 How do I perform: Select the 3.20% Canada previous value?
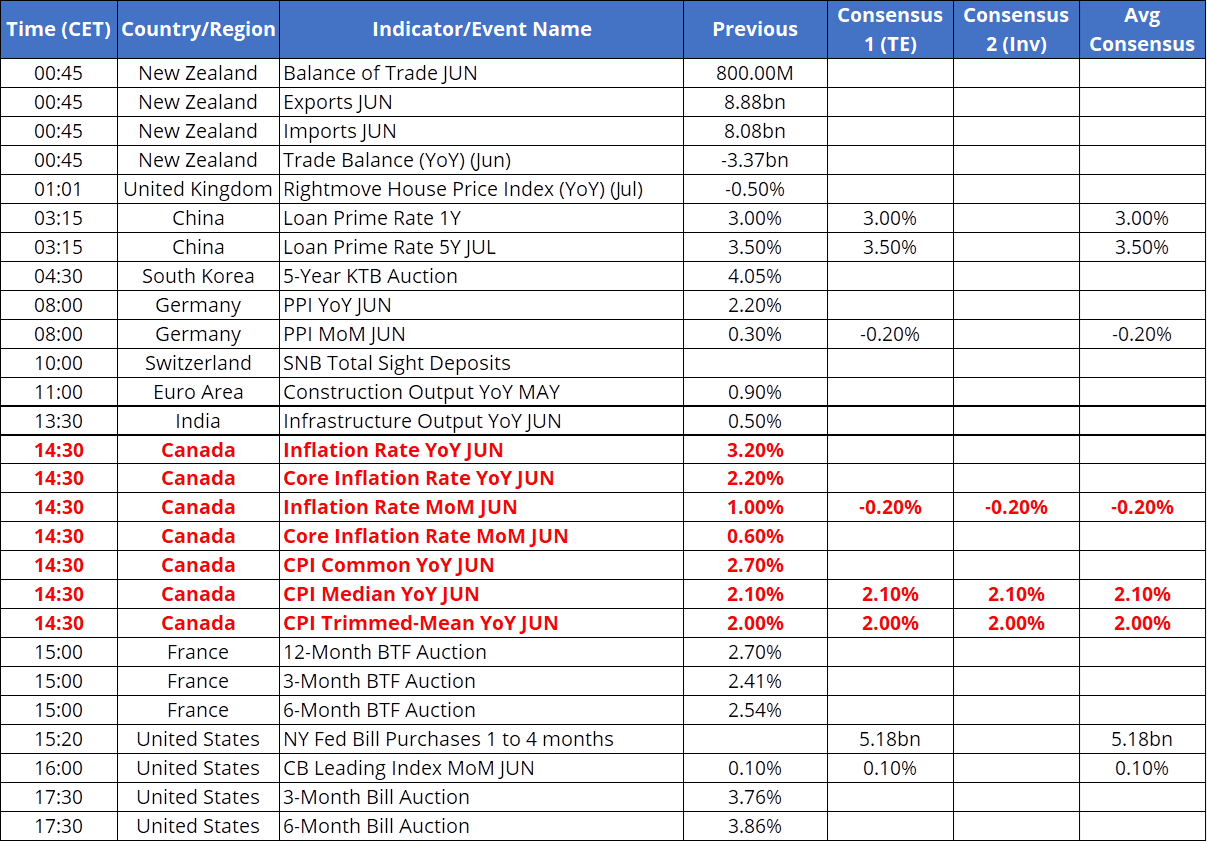755,450
